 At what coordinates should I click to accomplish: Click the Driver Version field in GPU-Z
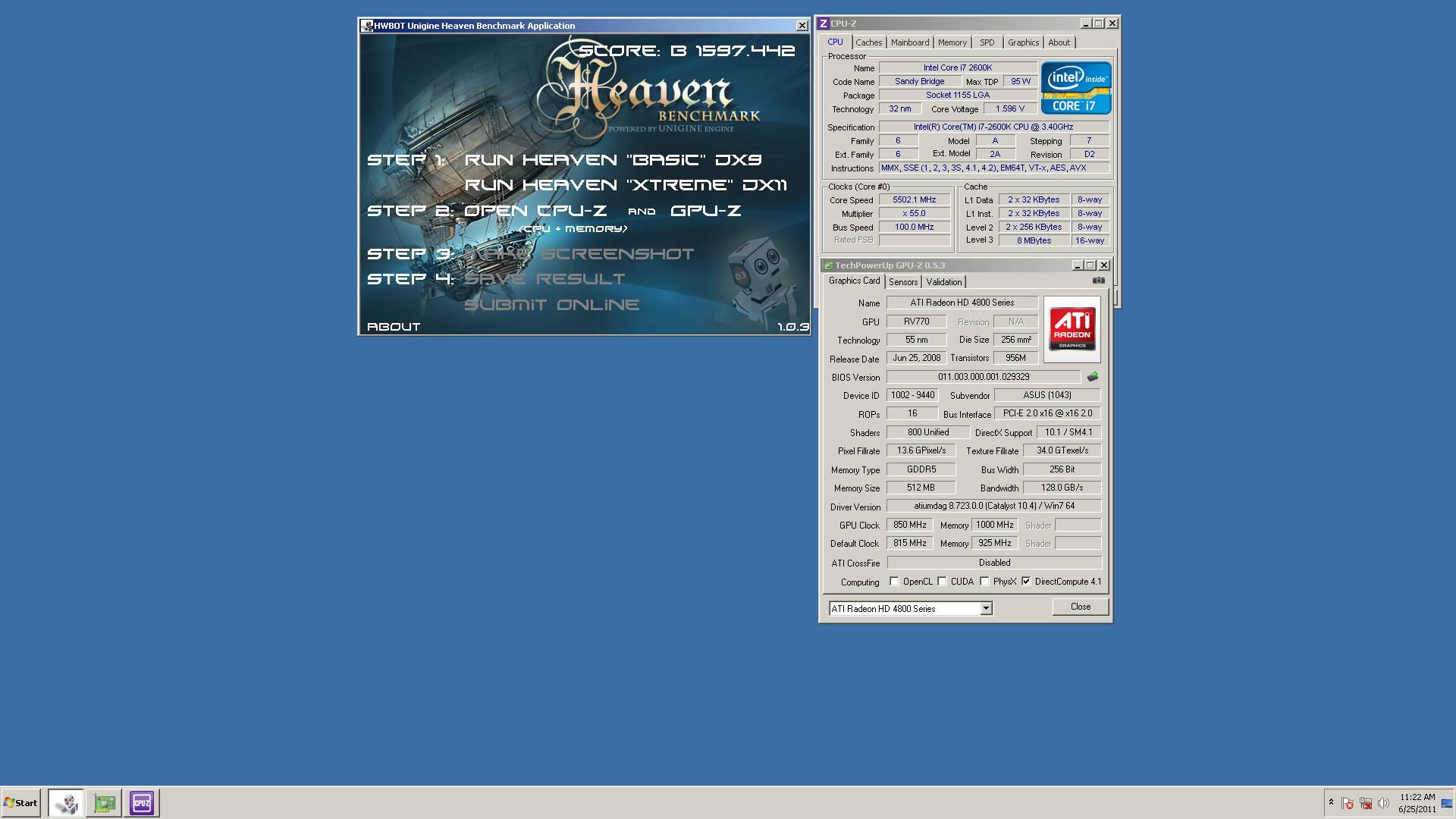[993, 506]
